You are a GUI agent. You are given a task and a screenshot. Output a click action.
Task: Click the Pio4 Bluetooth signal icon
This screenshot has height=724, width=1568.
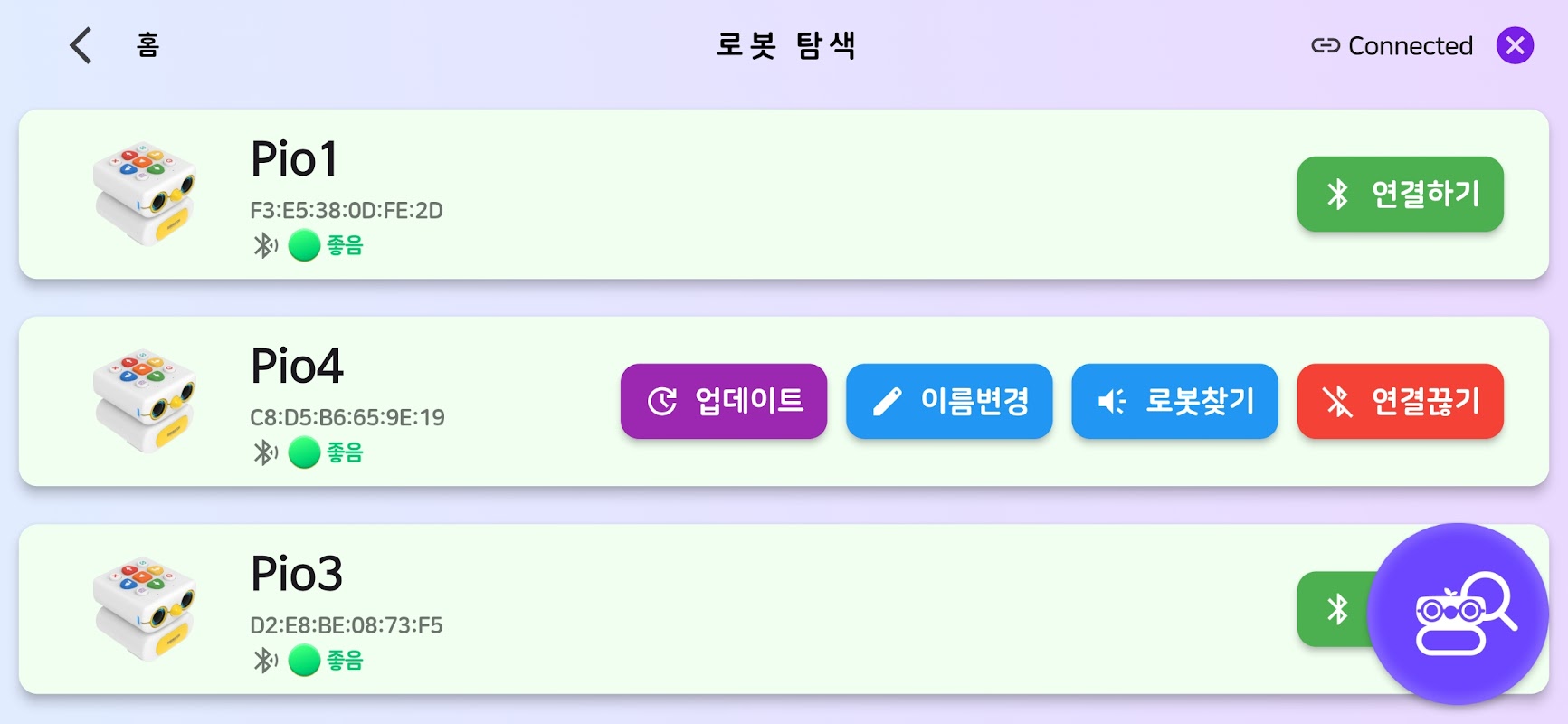pos(264,452)
